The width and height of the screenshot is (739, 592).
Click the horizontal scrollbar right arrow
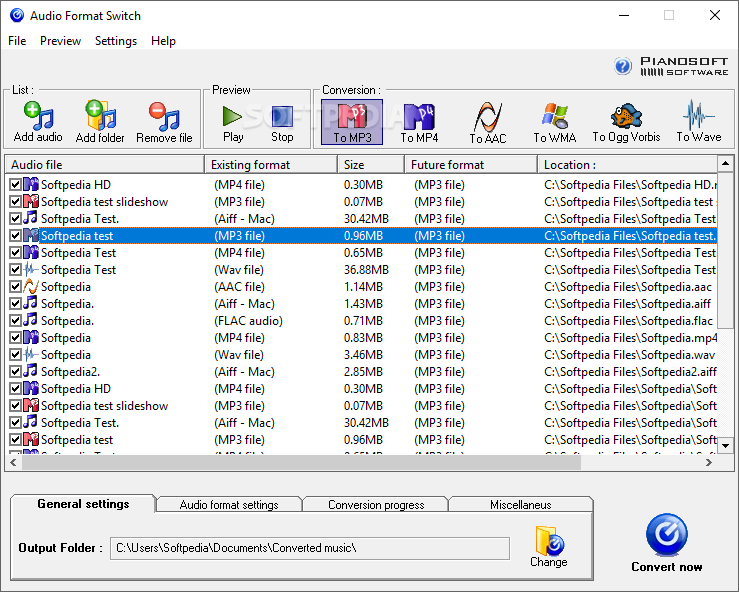[709, 463]
